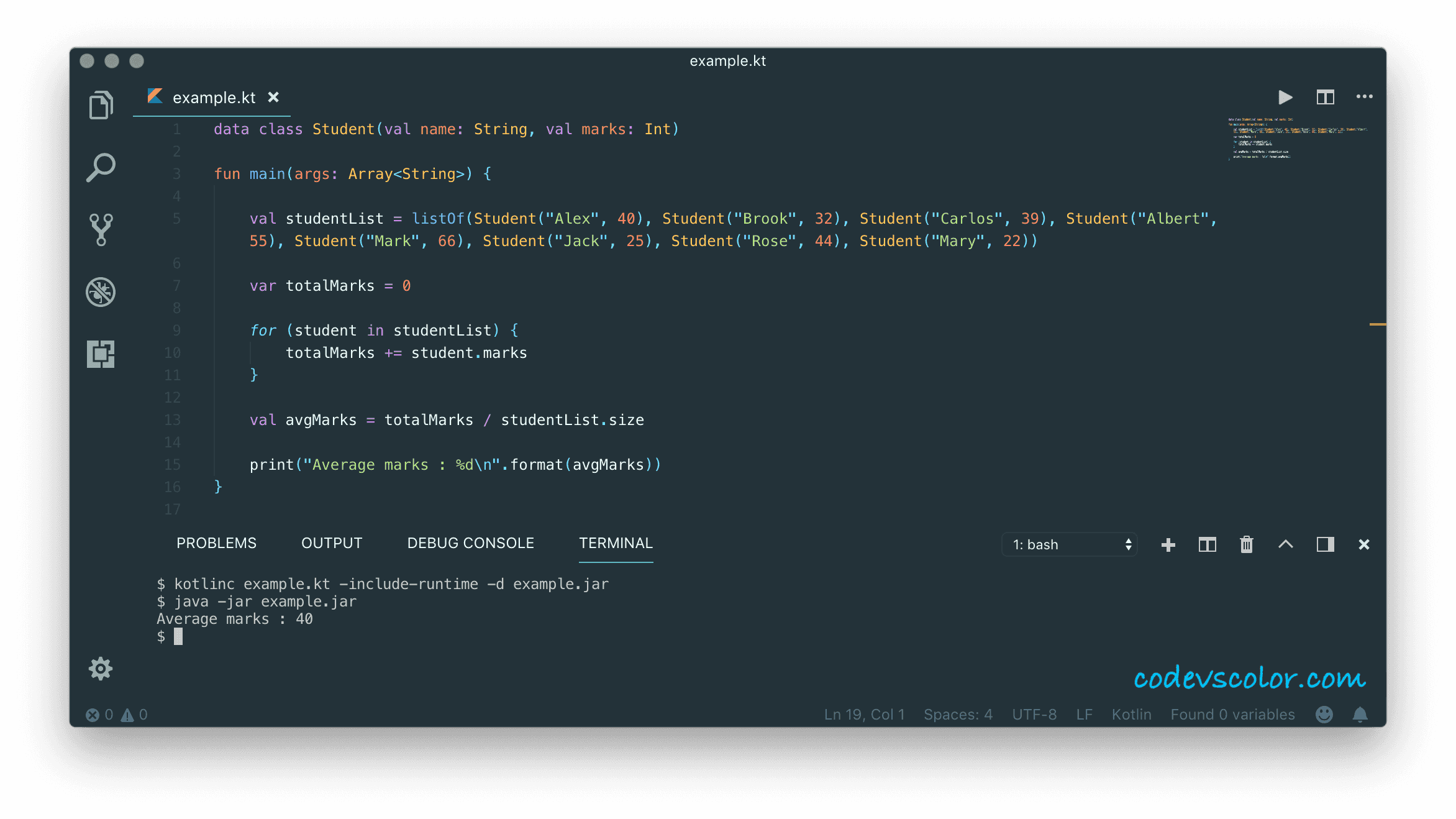Show the errors count in status bar
The width and height of the screenshot is (1456, 819).
99,715
